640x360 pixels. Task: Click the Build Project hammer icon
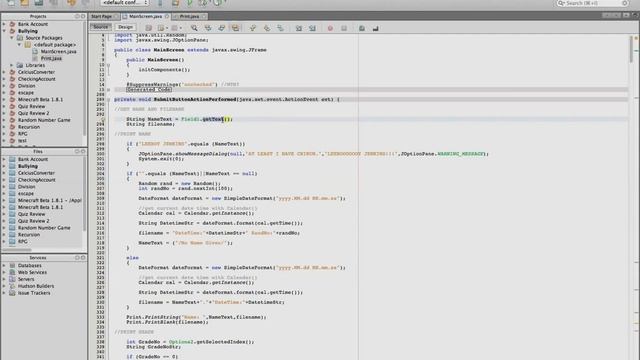pos(160,2)
